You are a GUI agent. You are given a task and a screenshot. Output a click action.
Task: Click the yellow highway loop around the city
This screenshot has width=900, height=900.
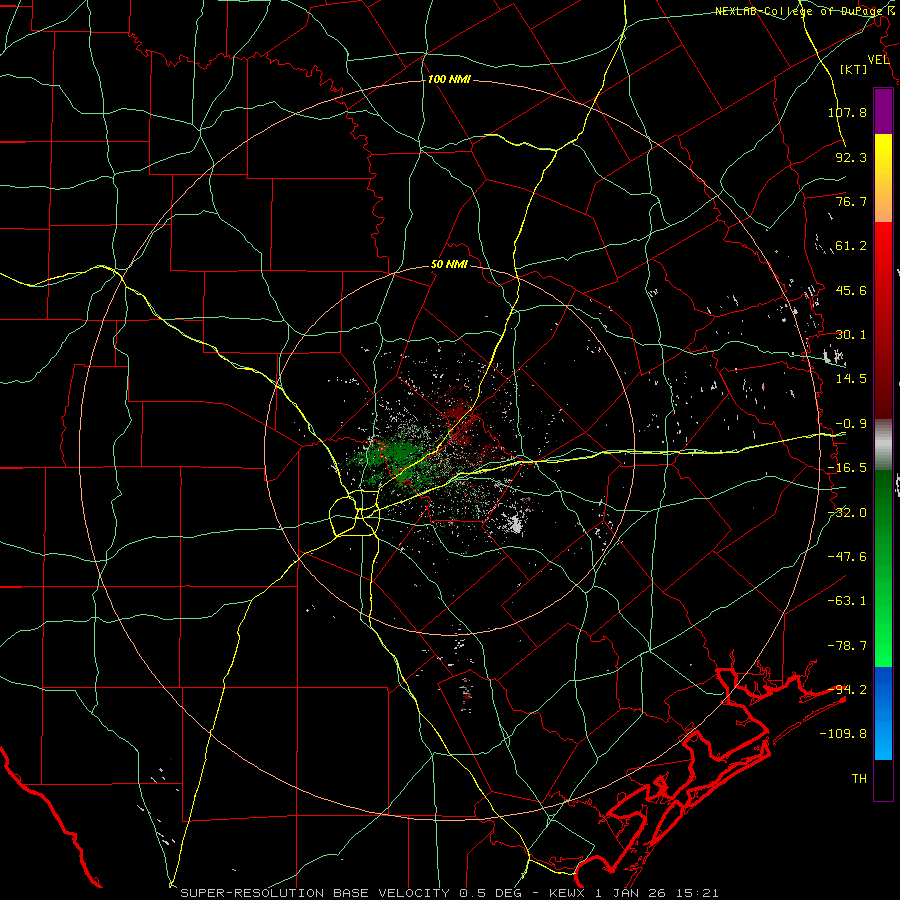coord(355,513)
